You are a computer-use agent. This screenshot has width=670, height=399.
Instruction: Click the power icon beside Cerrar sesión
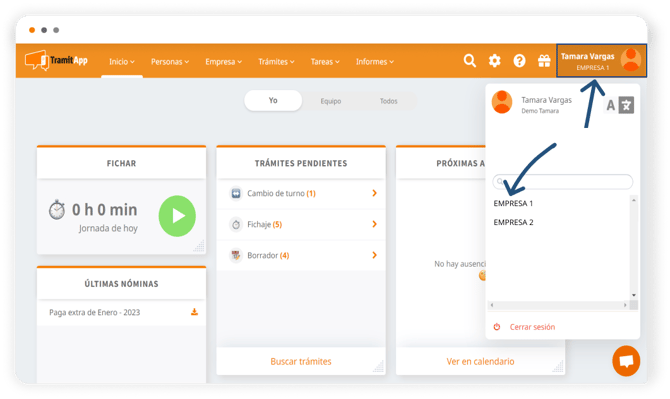[x=497, y=327]
